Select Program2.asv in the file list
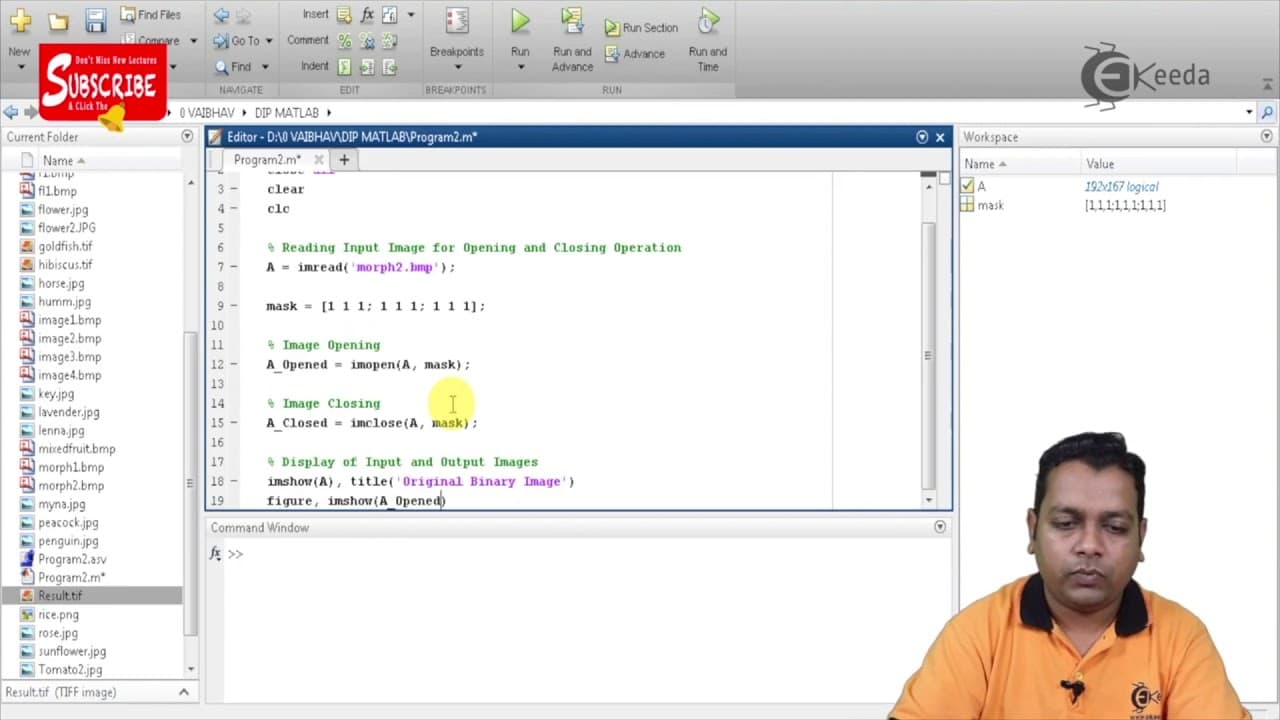This screenshot has width=1280, height=720. coord(72,560)
